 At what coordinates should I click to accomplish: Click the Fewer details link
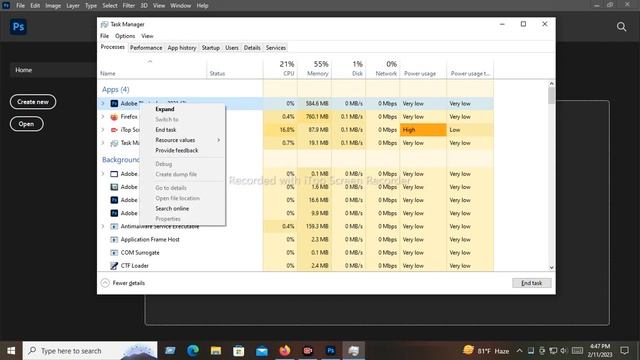click(129, 283)
